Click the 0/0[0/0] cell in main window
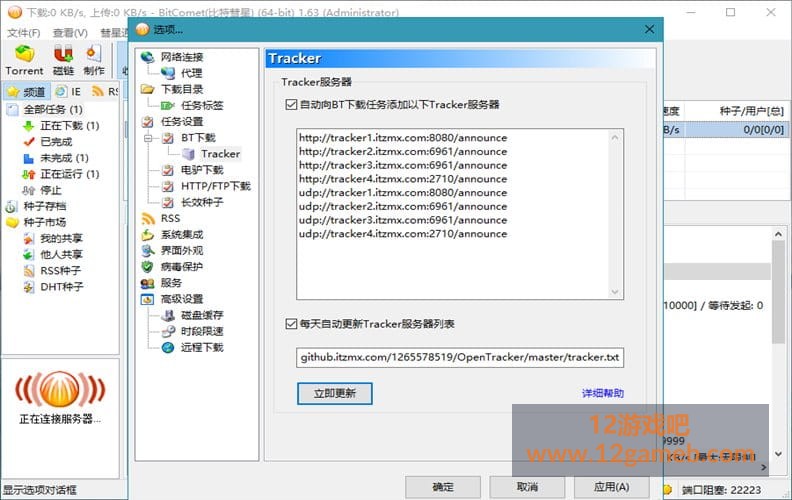 click(764, 130)
